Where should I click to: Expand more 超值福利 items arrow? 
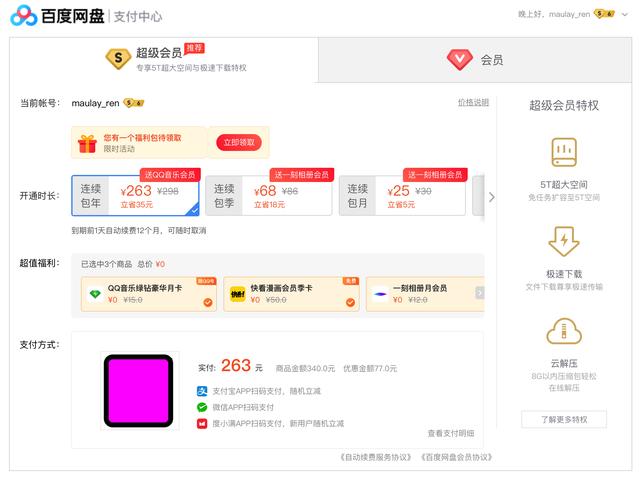tap(480, 293)
